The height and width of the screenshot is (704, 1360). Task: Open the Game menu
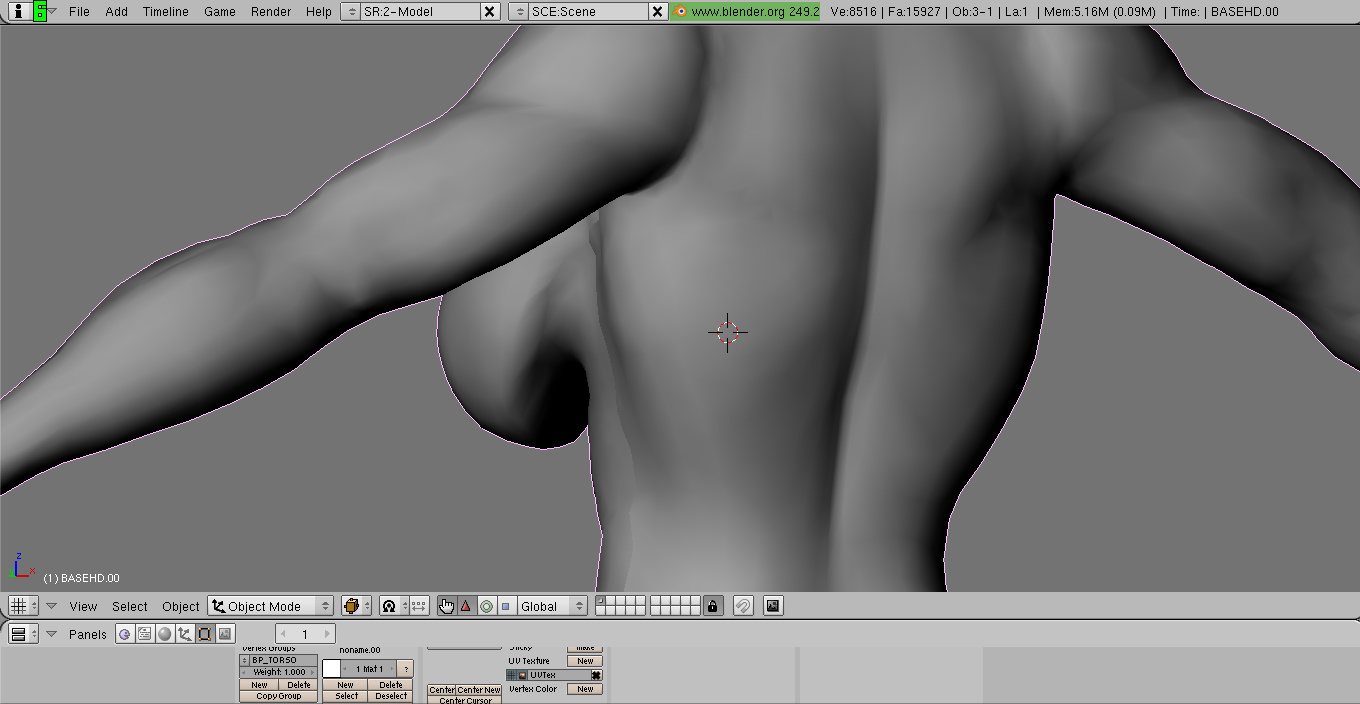[x=220, y=12]
